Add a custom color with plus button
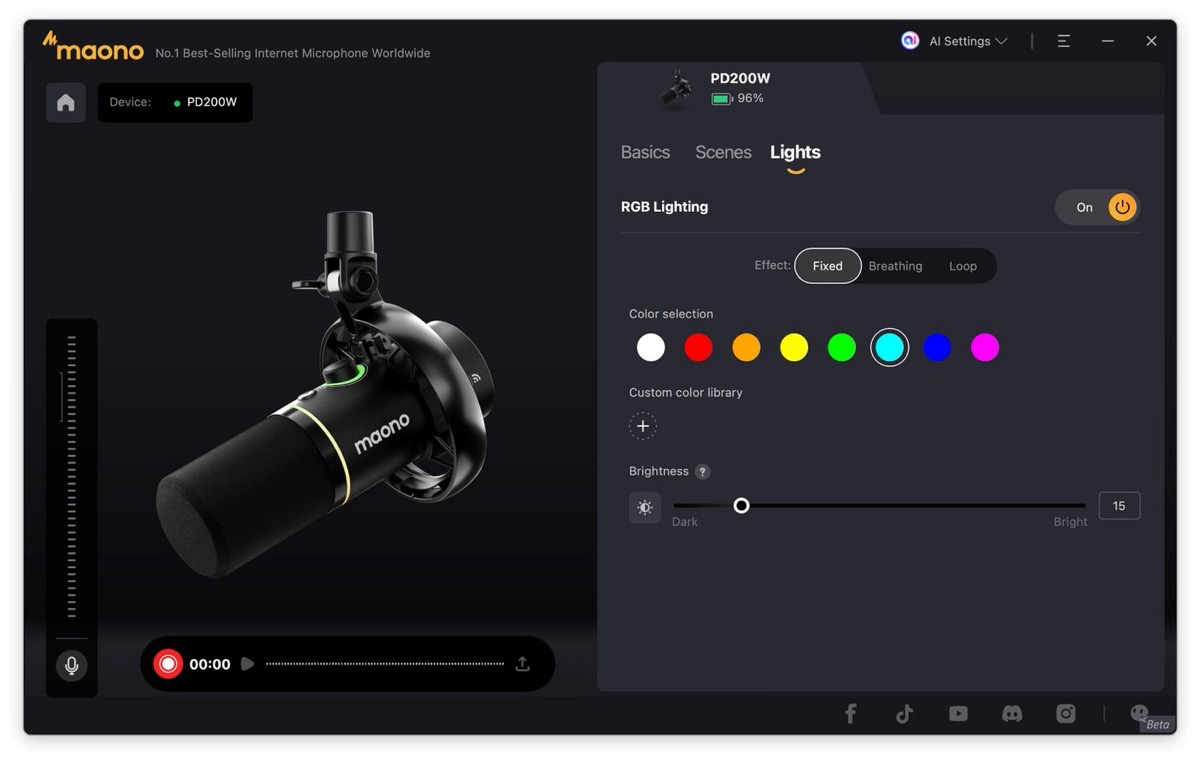1200x762 pixels. tap(643, 427)
